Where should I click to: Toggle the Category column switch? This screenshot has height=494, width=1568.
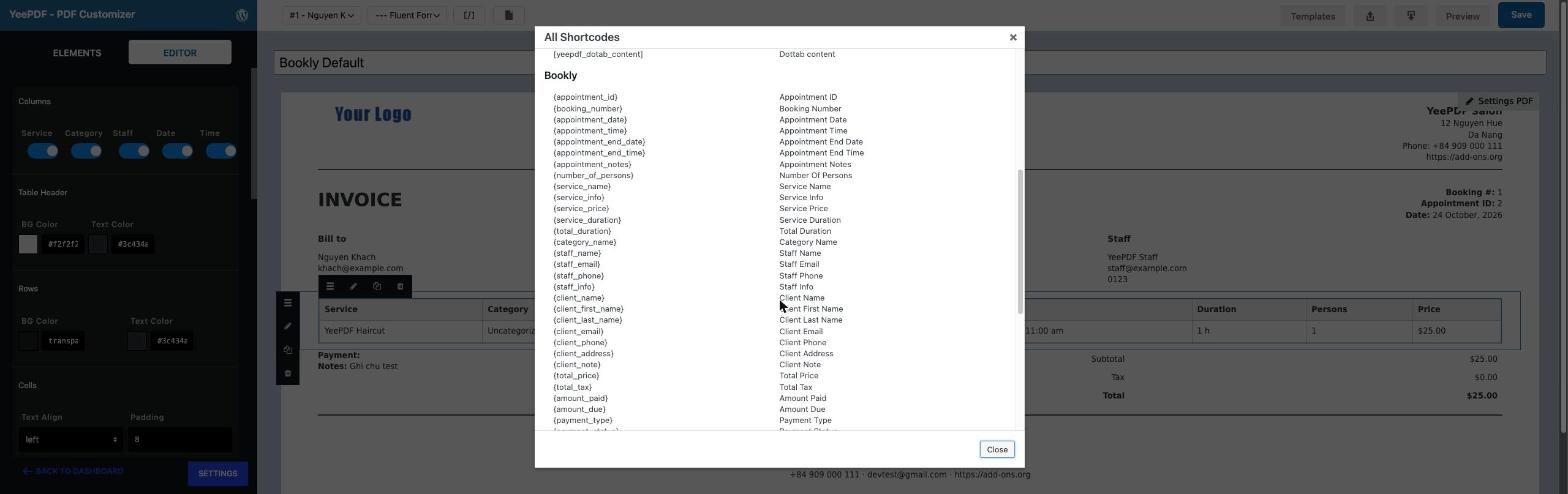point(86,151)
